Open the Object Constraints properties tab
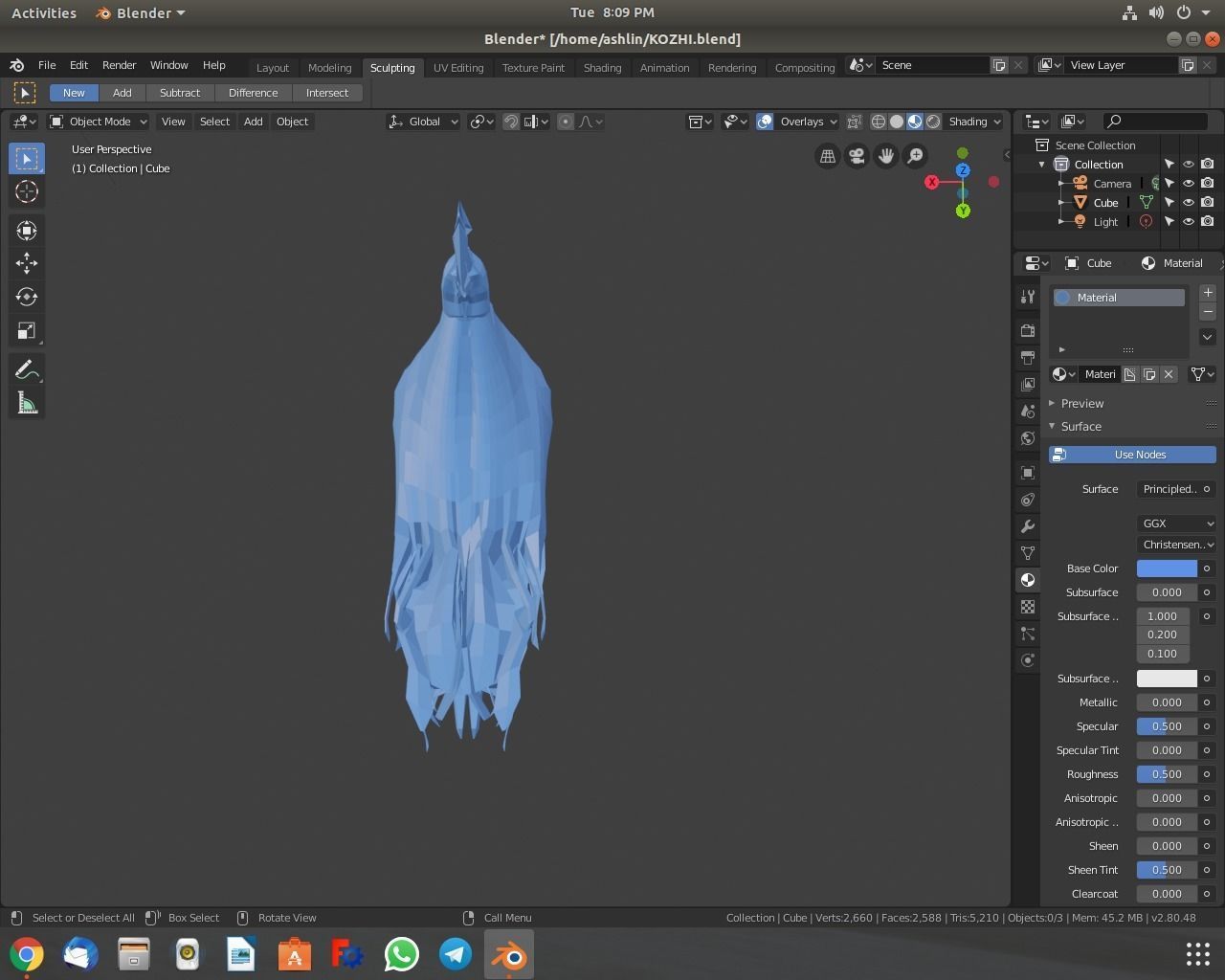Image resolution: width=1225 pixels, height=980 pixels. pos(1028,500)
